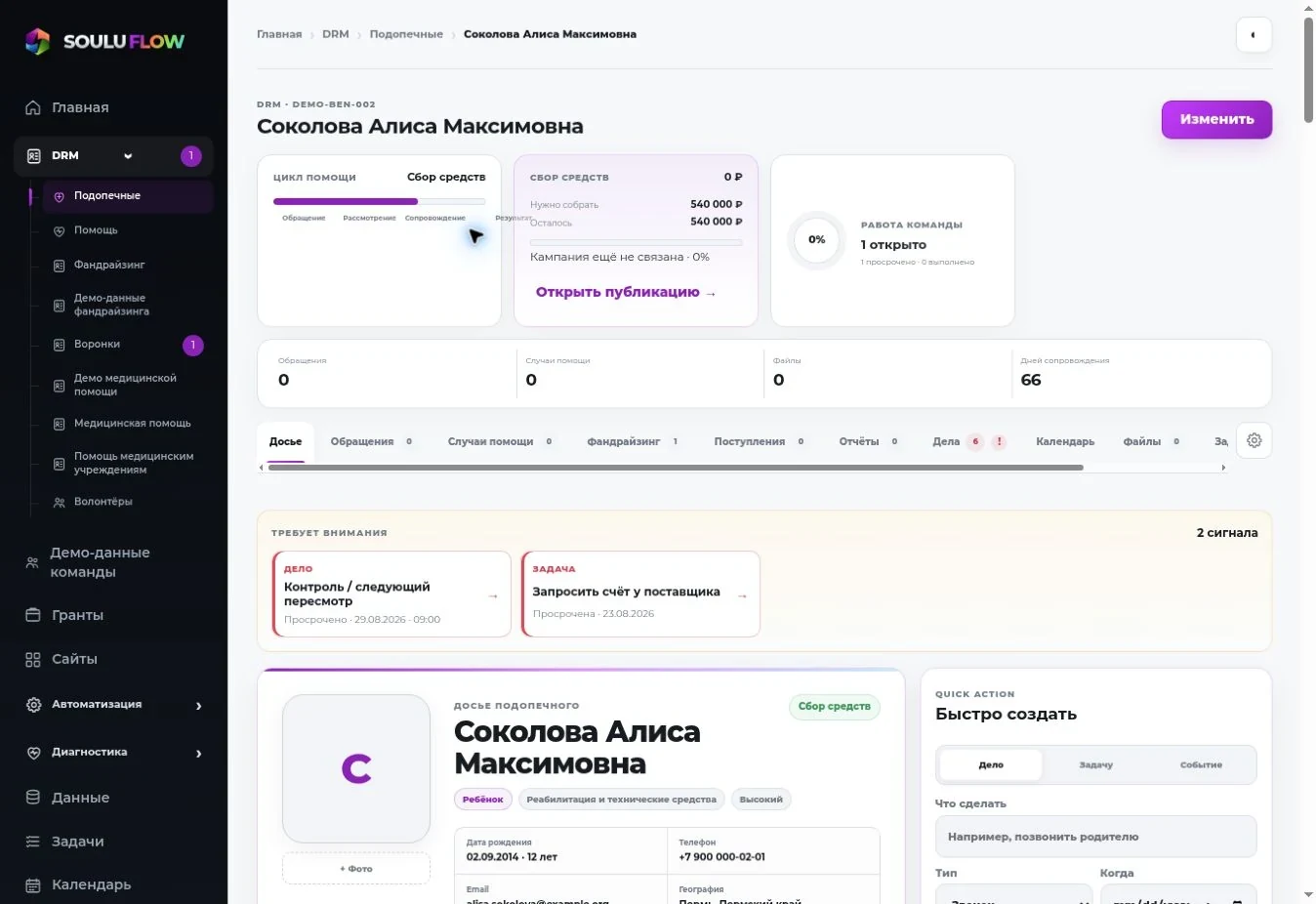This screenshot has height=904, width=1316.
Task: Select Дело option in quick create
Action: (991, 765)
